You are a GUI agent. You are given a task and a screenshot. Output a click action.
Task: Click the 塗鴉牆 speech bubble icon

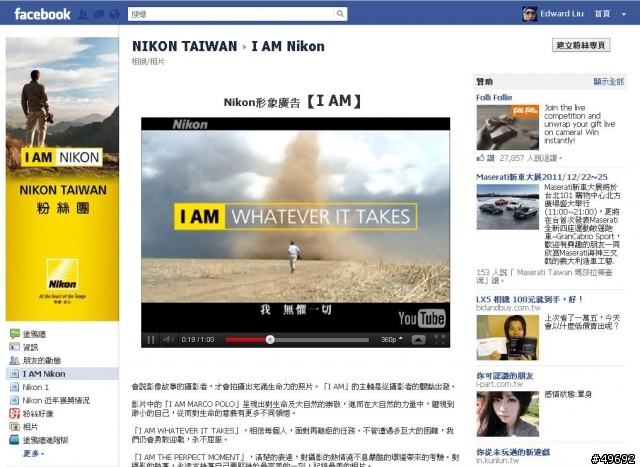coord(14,334)
